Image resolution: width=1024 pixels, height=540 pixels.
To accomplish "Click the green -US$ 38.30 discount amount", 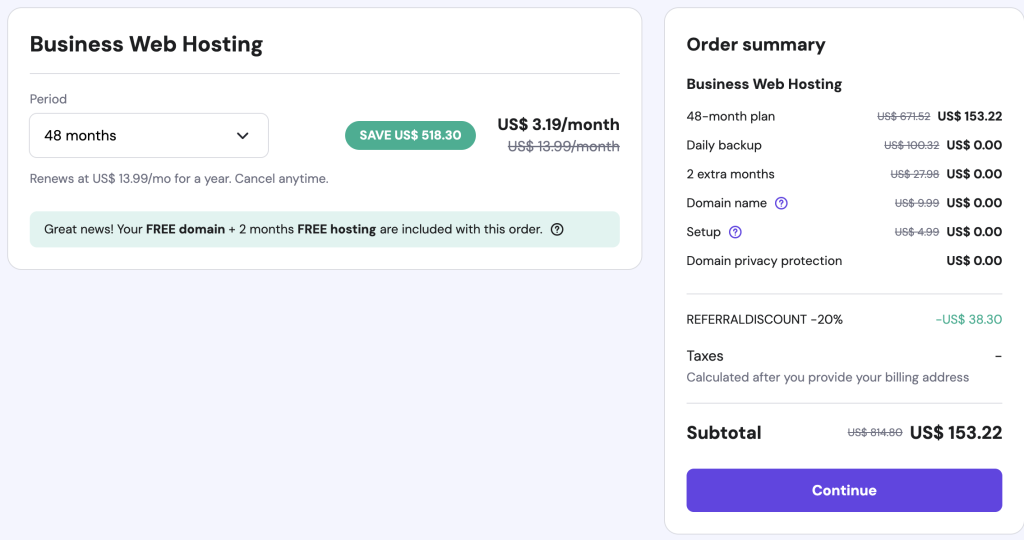I will (968, 320).
